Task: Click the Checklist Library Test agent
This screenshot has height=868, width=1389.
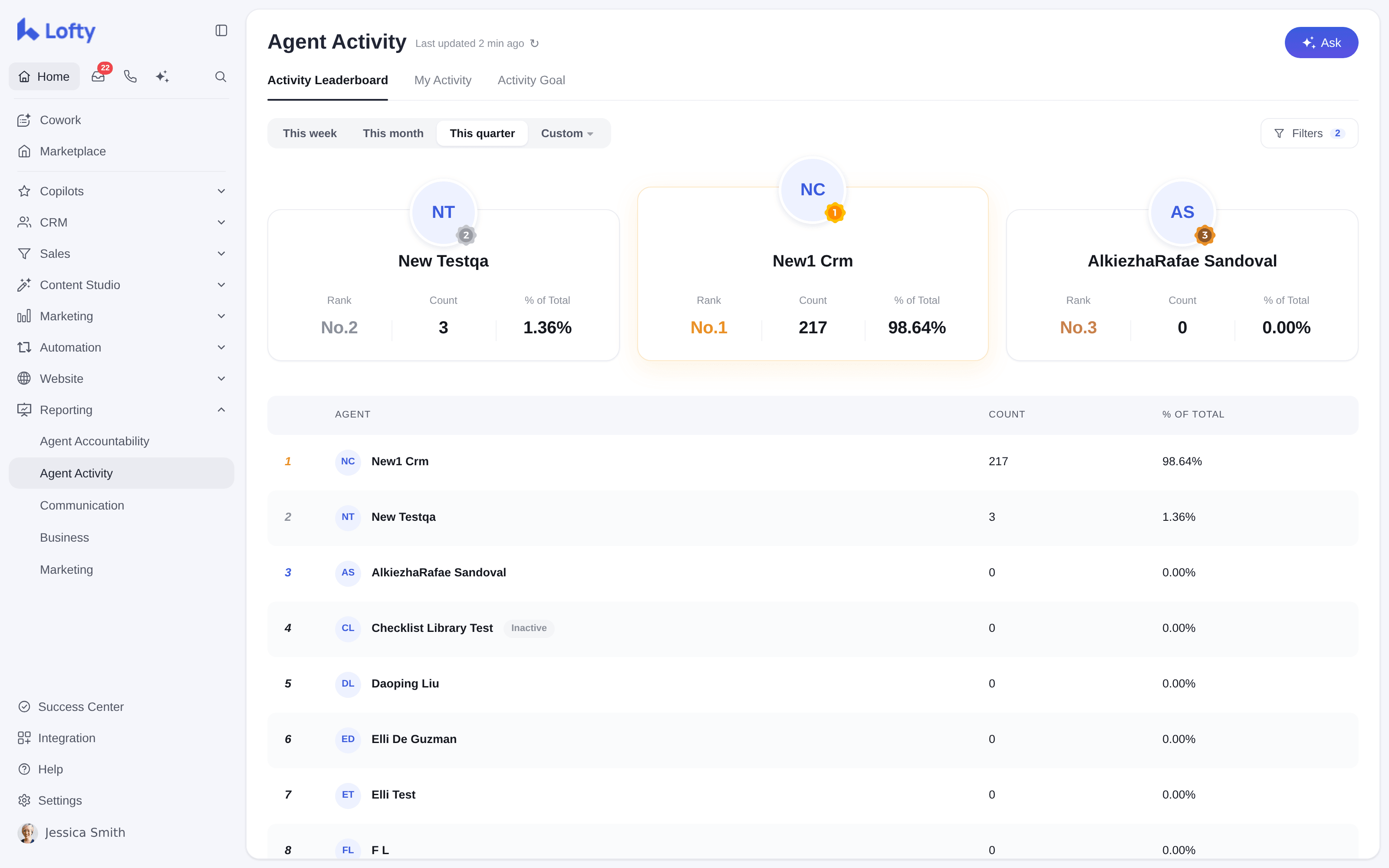Action: [x=431, y=628]
